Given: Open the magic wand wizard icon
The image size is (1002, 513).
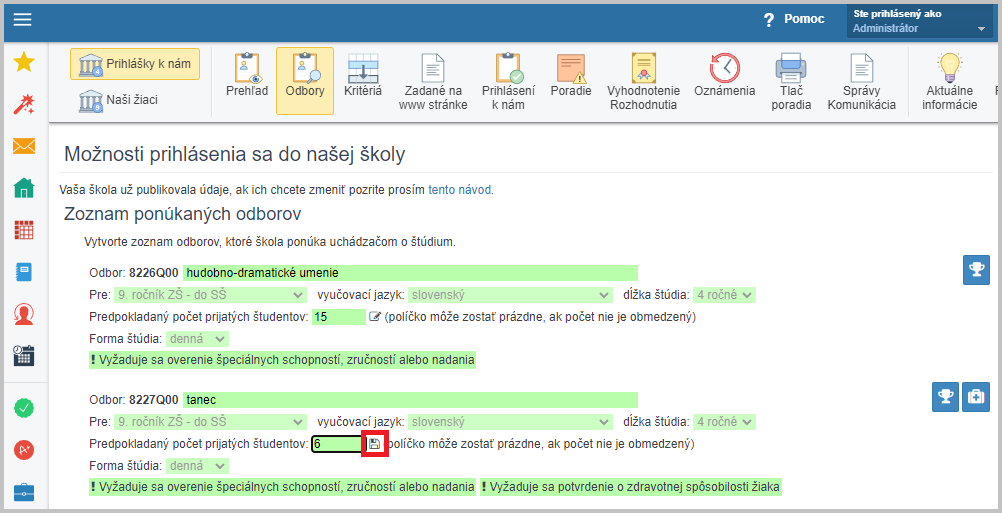Looking at the screenshot, I should click(x=24, y=104).
